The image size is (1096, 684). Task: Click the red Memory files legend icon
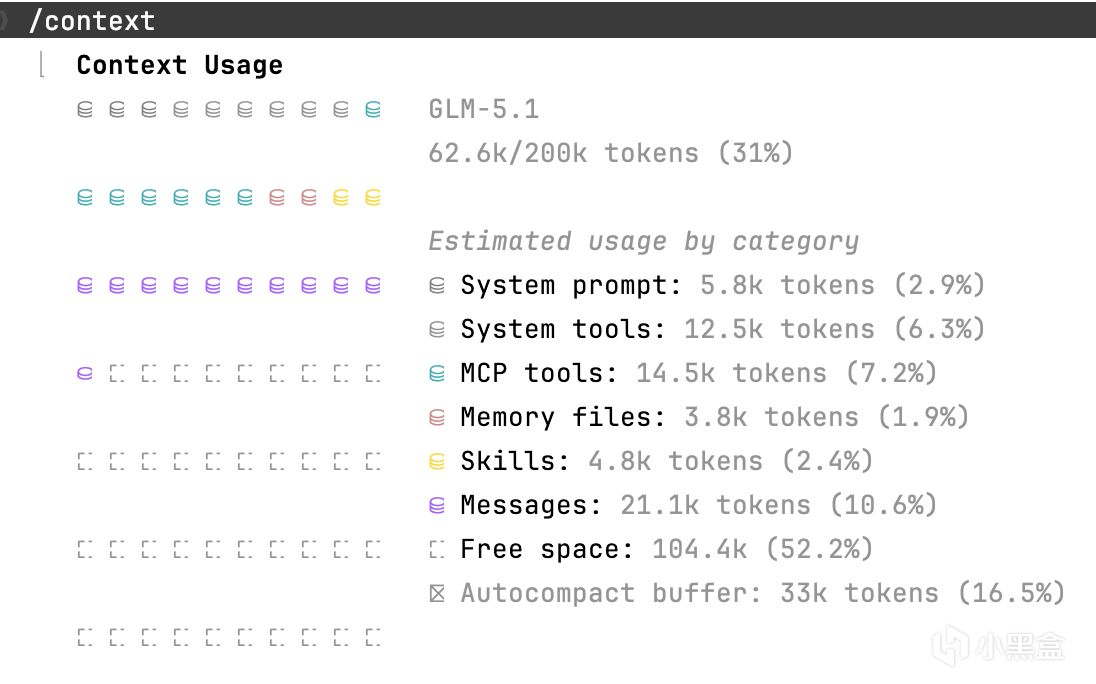(436, 418)
